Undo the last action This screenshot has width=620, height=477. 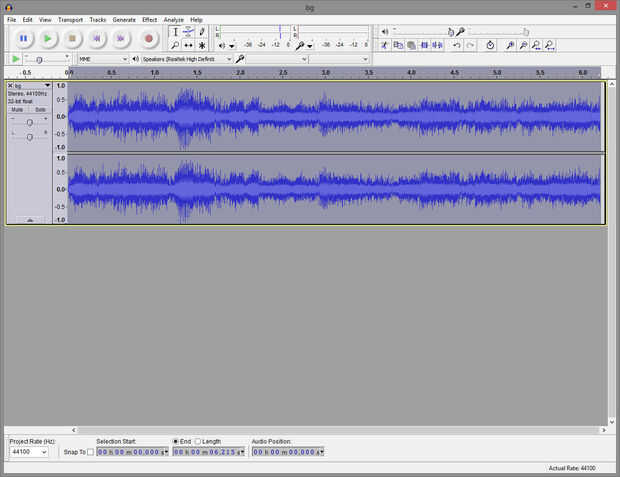coord(457,45)
